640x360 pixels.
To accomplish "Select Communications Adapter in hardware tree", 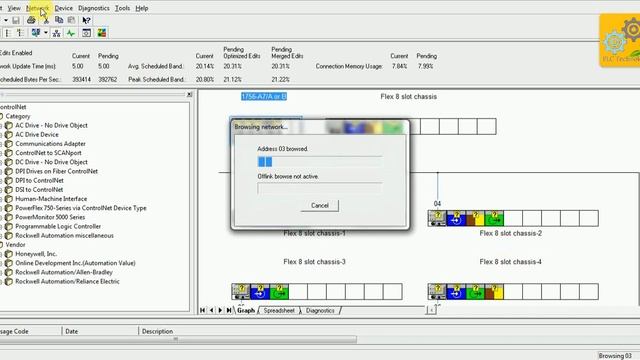I will click(x=51, y=144).
